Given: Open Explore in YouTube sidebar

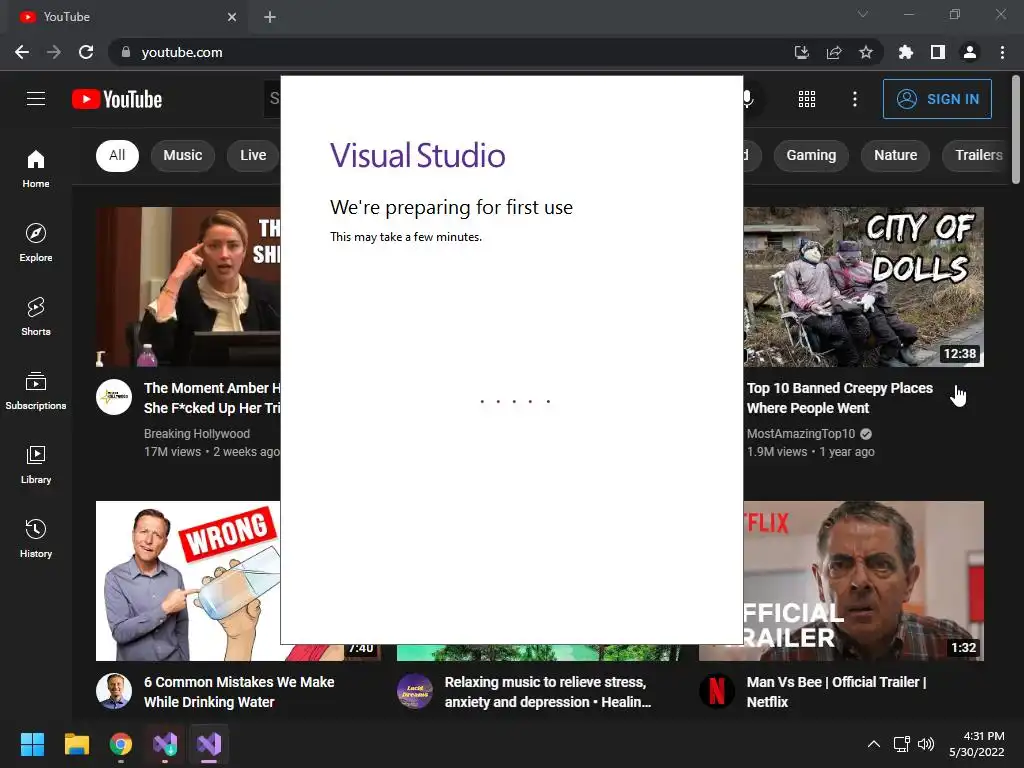Looking at the screenshot, I should coord(36,243).
